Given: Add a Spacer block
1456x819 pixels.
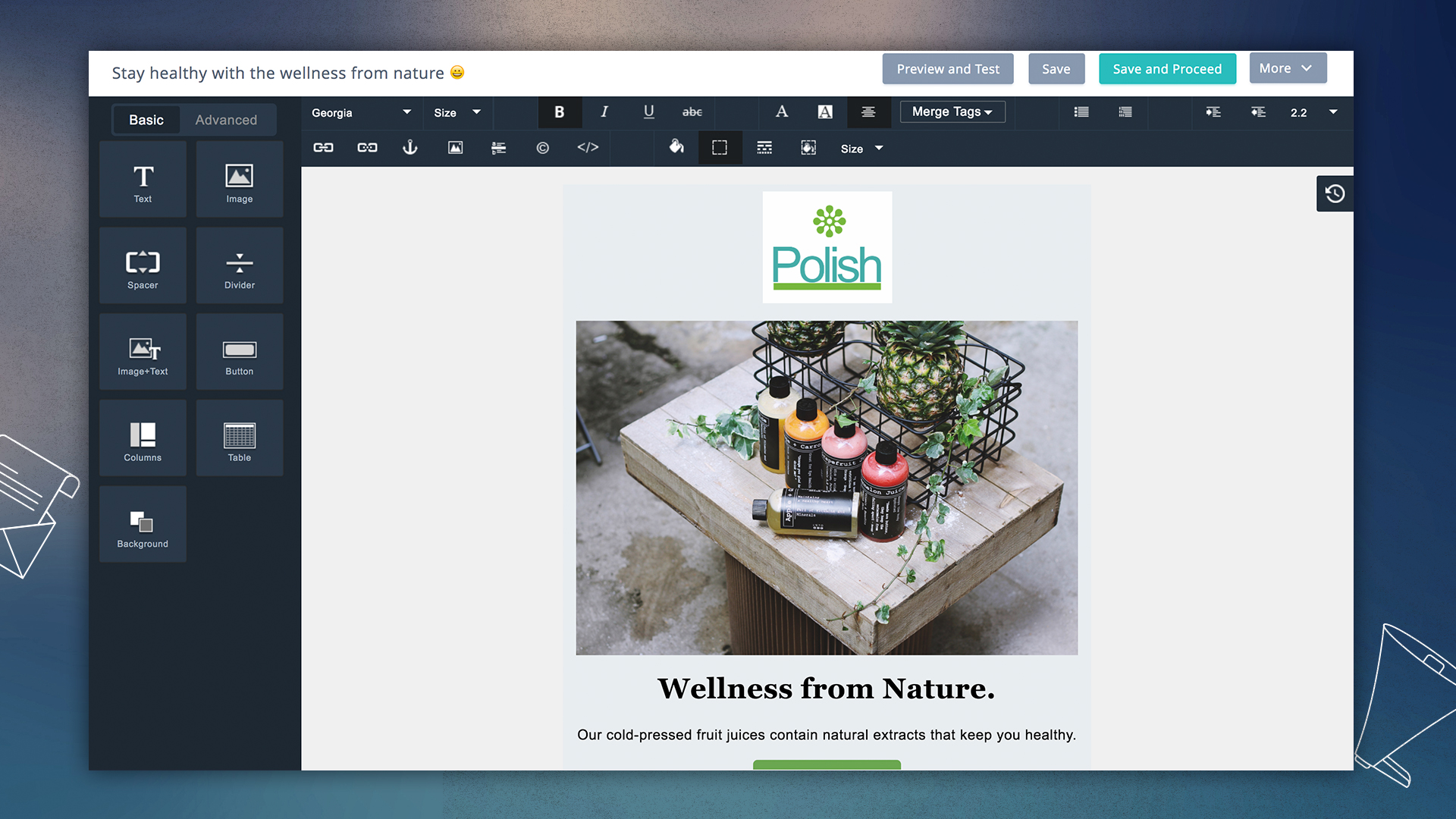Looking at the screenshot, I should pyautogui.click(x=143, y=267).
